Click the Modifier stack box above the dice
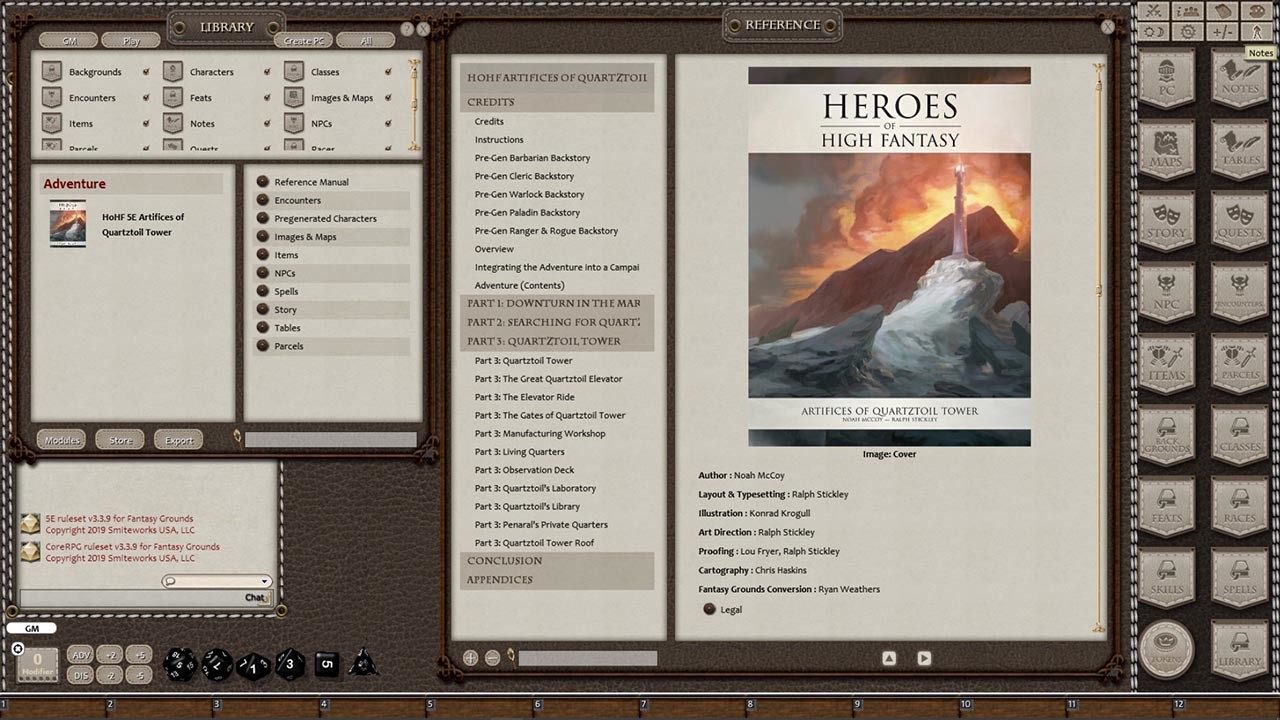Image resolution: width=1280 pixels, height=720 pixels. (36, 660)
